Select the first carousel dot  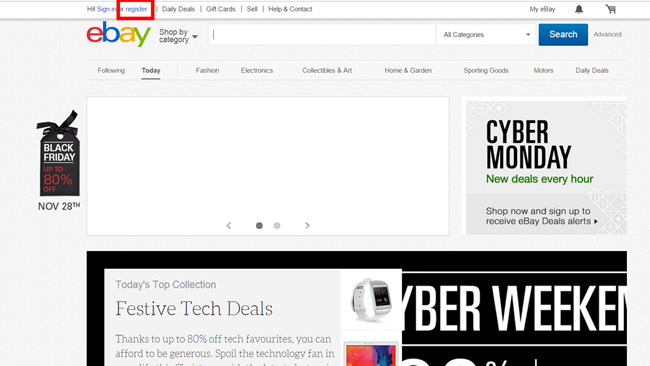[259, 225]
